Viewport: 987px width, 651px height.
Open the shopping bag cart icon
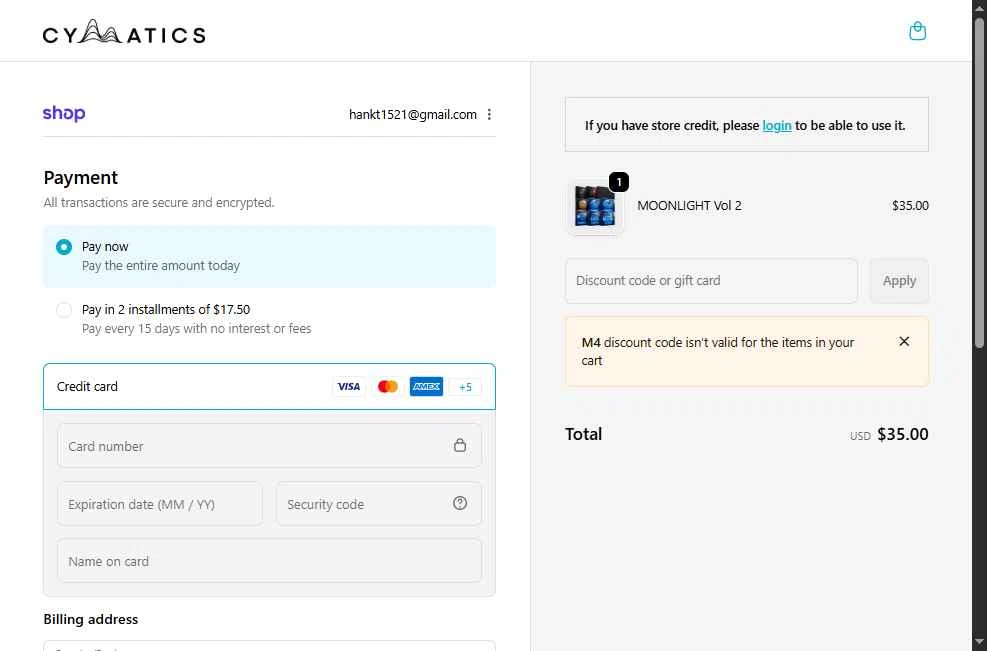917,31
